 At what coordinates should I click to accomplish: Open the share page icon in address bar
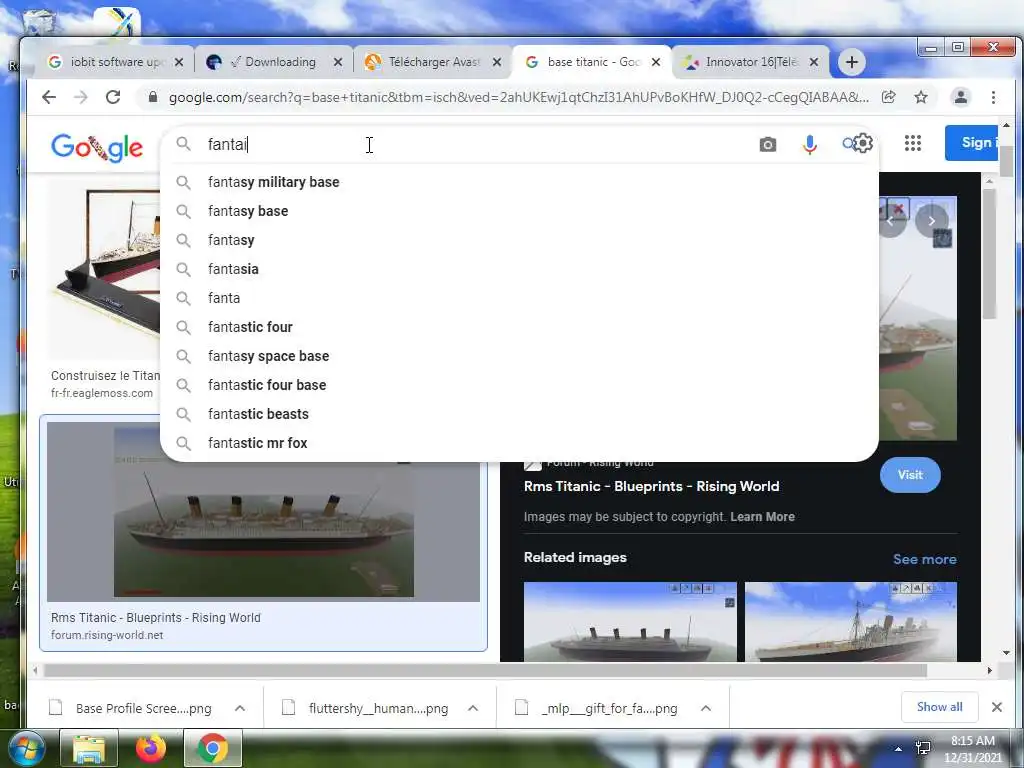(x=889, y=97)
